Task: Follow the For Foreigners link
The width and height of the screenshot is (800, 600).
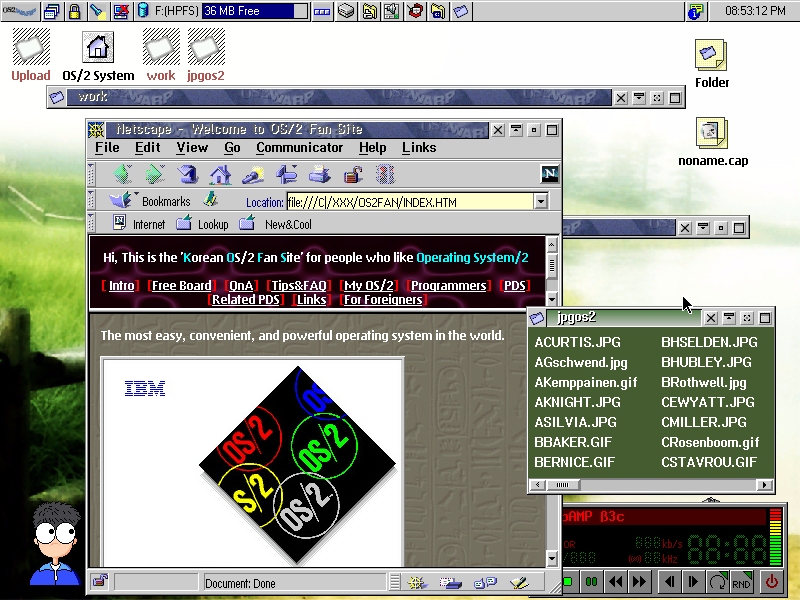Action: tap(383, 299)
